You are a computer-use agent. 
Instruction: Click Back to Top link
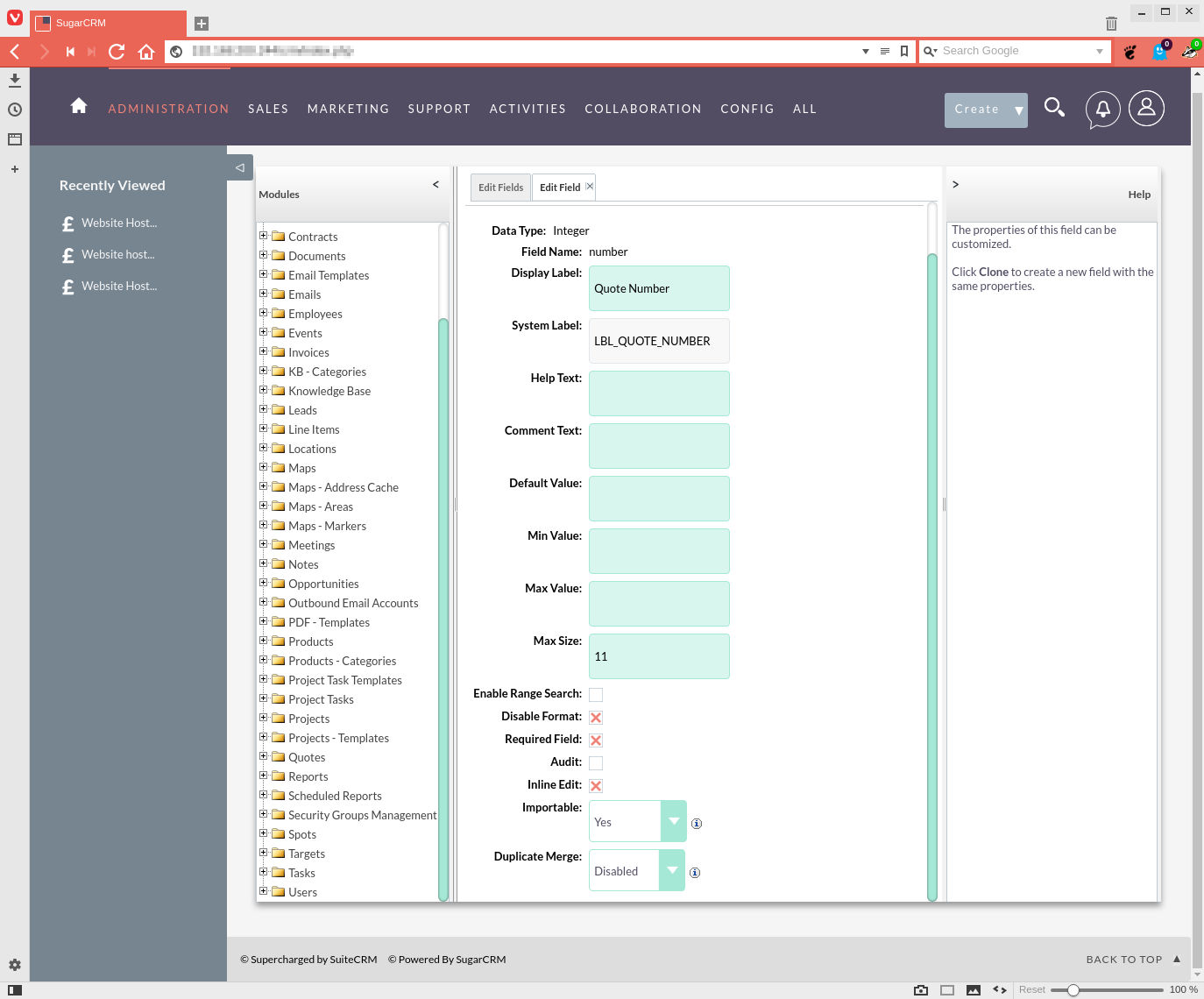coord(1133,960)
